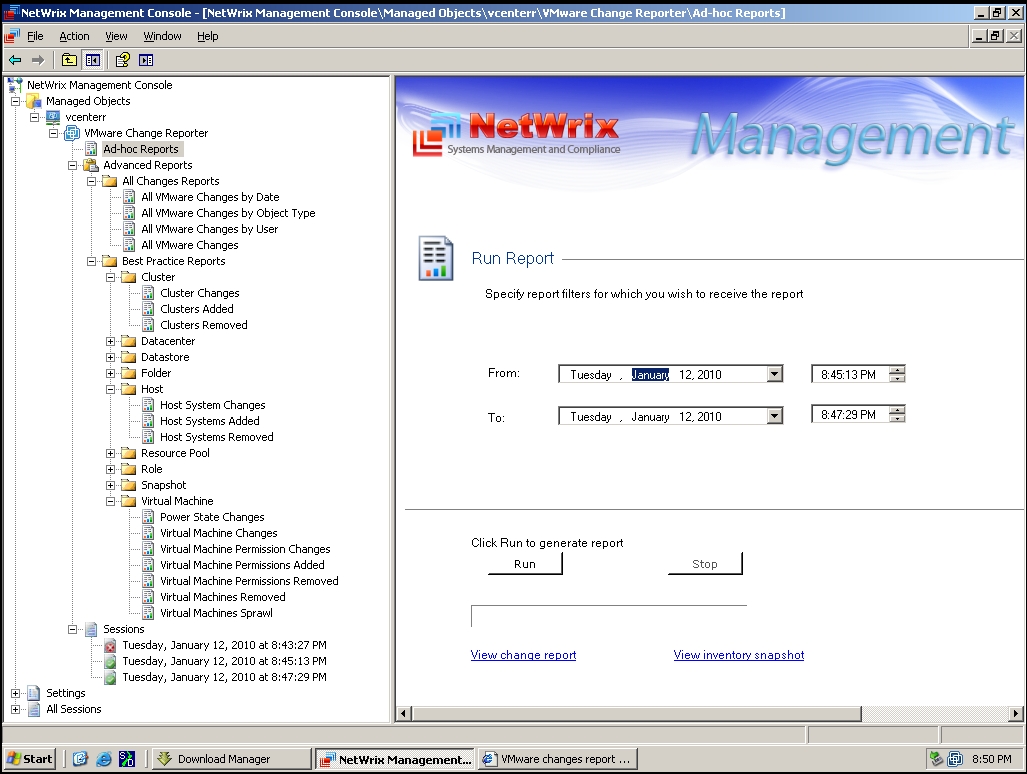The height and width of the screenshot is (774, 1027).
Task: Collapse the All Changes Reports folder
Action: (x=92, y=181)
